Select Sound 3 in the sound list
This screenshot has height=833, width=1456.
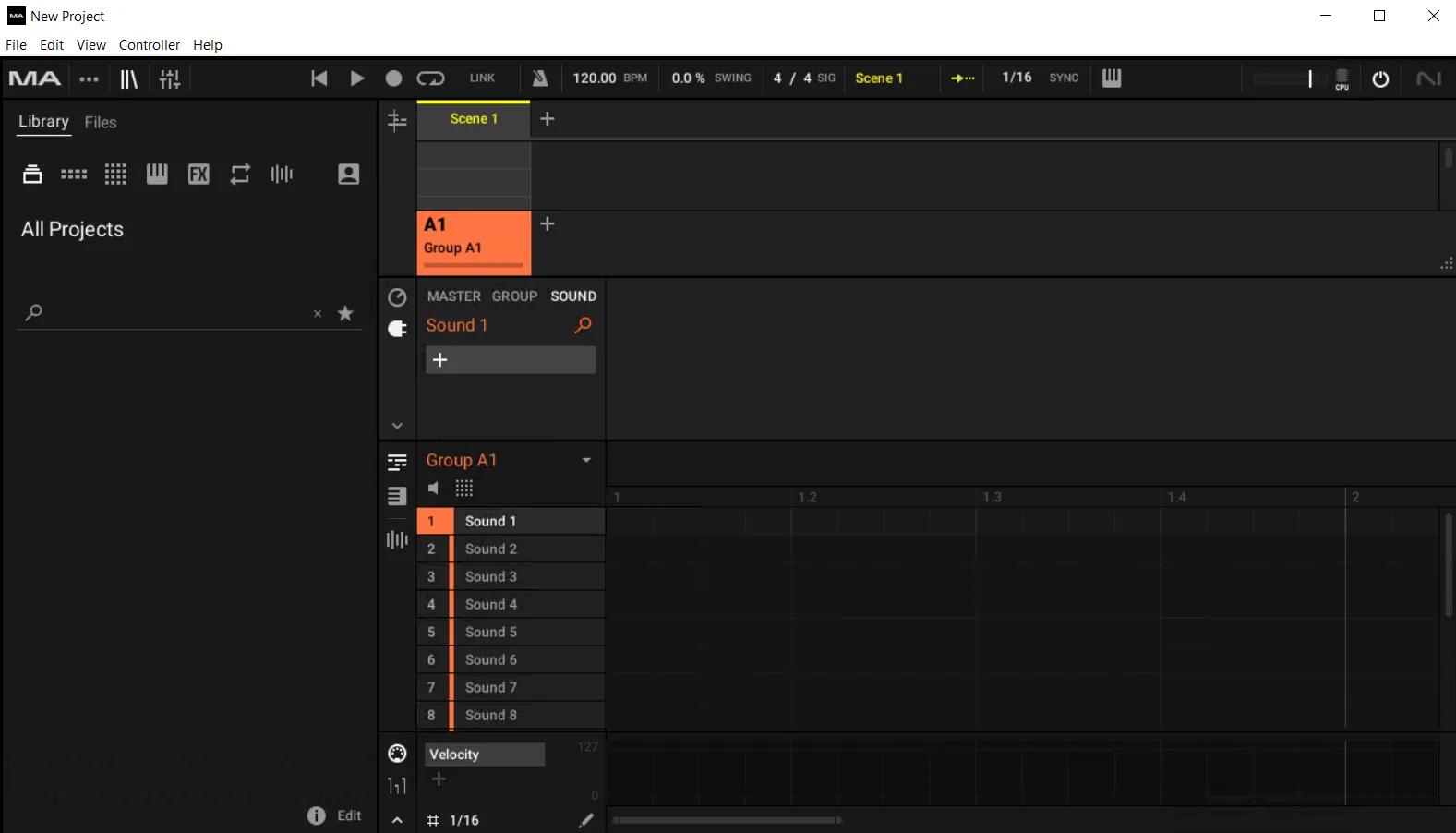point(511,576)
